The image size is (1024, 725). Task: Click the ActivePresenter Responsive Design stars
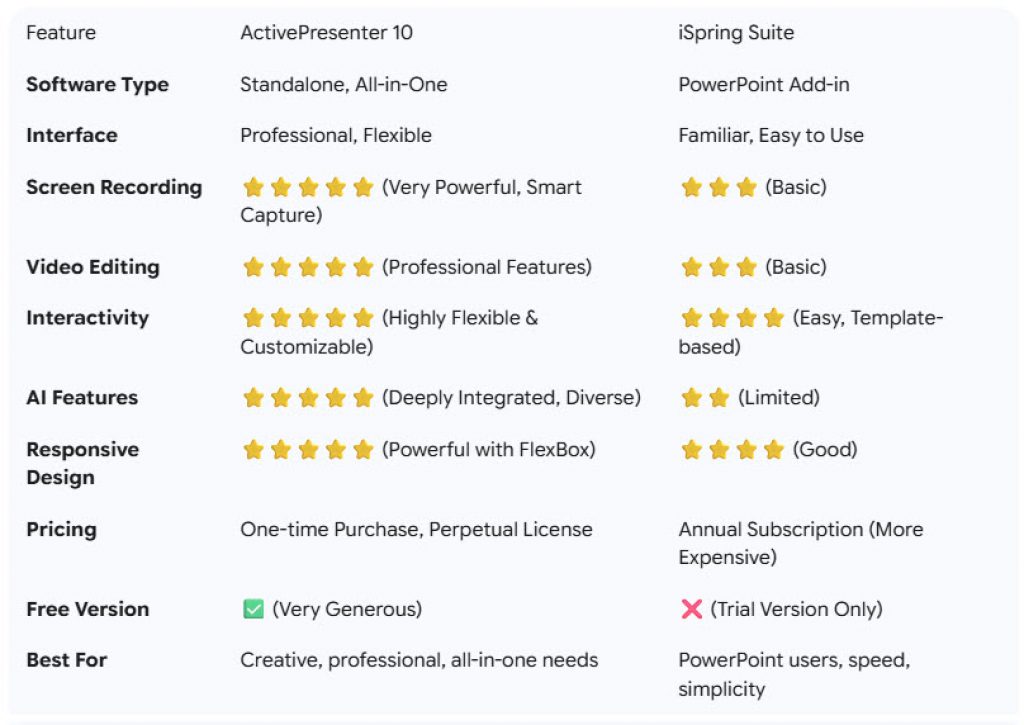tap(308, 450)
